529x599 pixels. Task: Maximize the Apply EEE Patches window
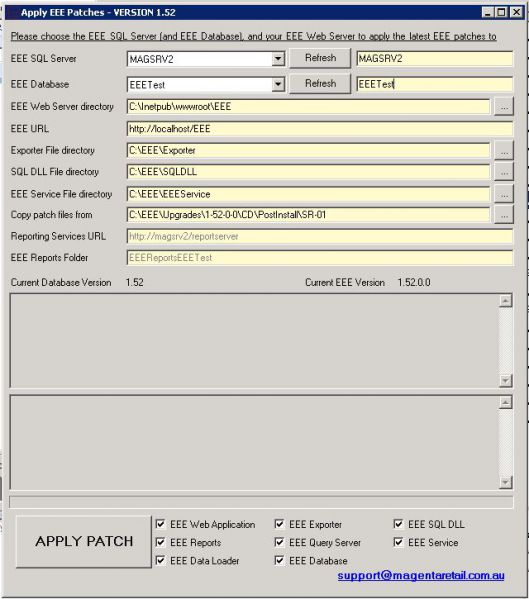[501, 13]
